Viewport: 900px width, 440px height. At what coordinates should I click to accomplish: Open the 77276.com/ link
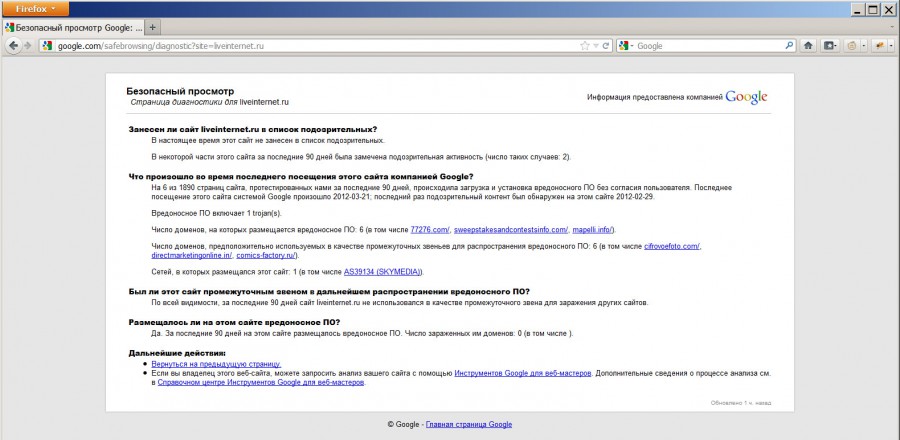(x=430, y=230)
